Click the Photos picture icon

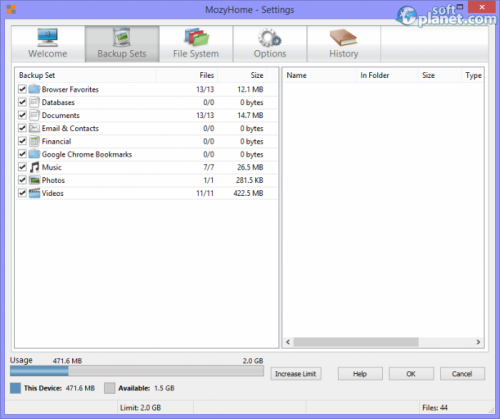point(34,180)
